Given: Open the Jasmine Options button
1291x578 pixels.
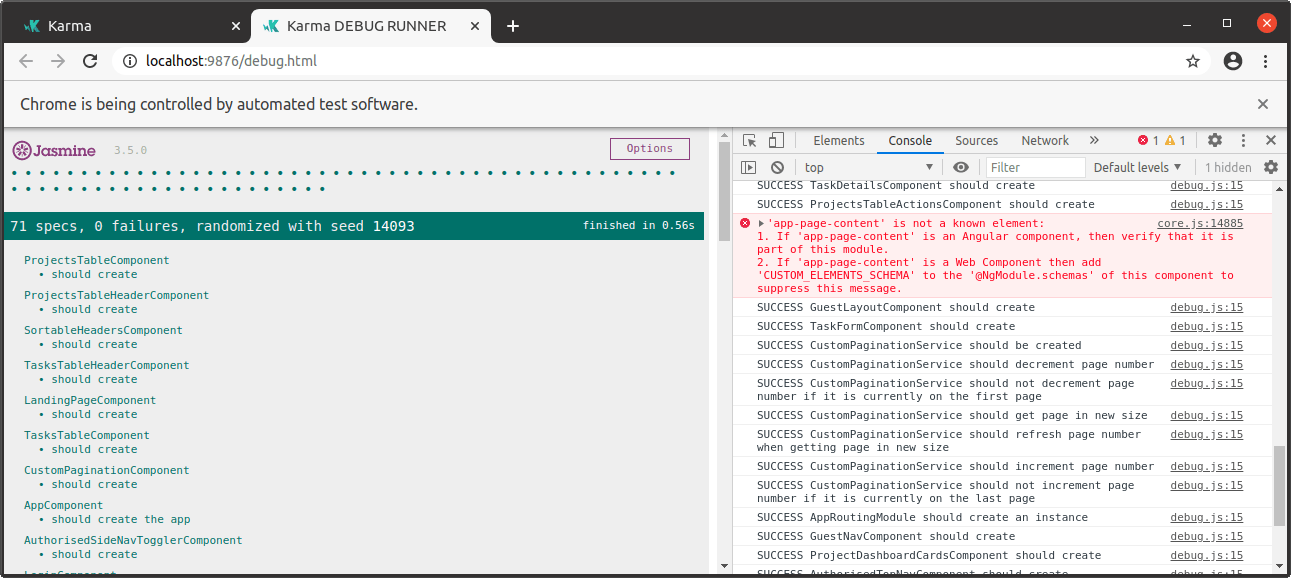Looking at the screenshot, I should pyautogui.click(x=649, y=148).
